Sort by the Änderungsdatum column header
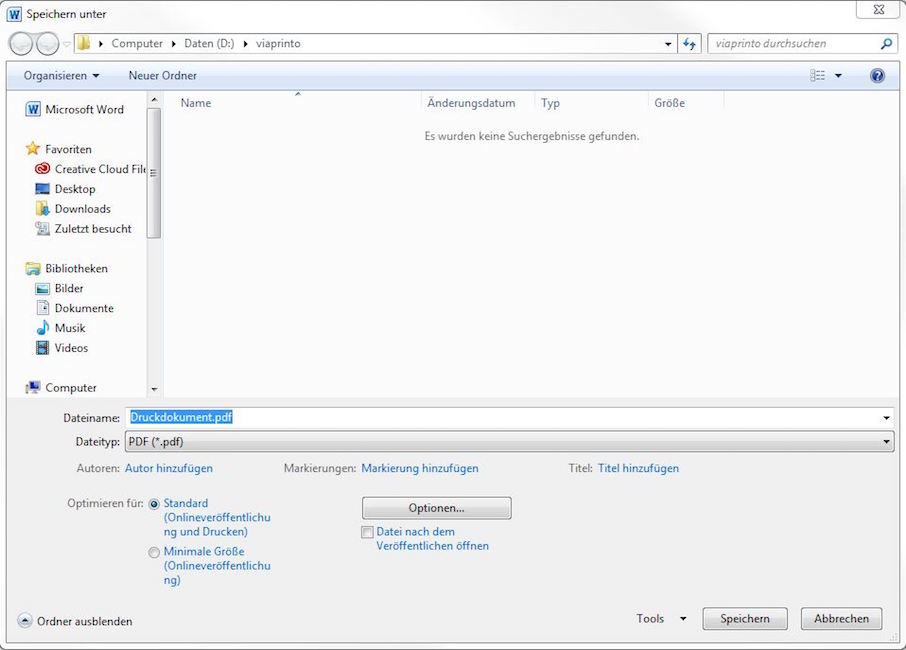 (x=478, y=103)
